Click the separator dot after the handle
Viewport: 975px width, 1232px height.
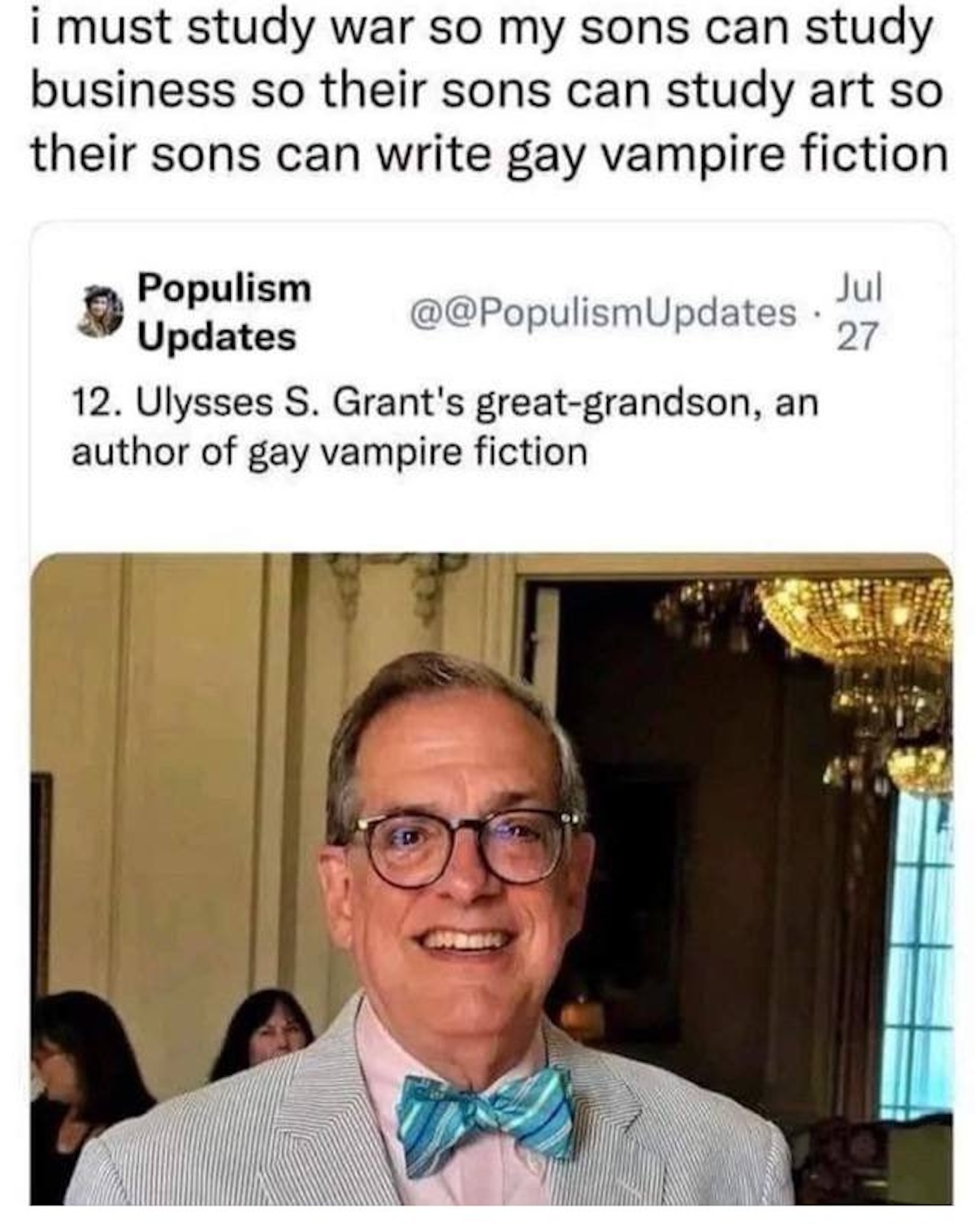pos(818,313)
